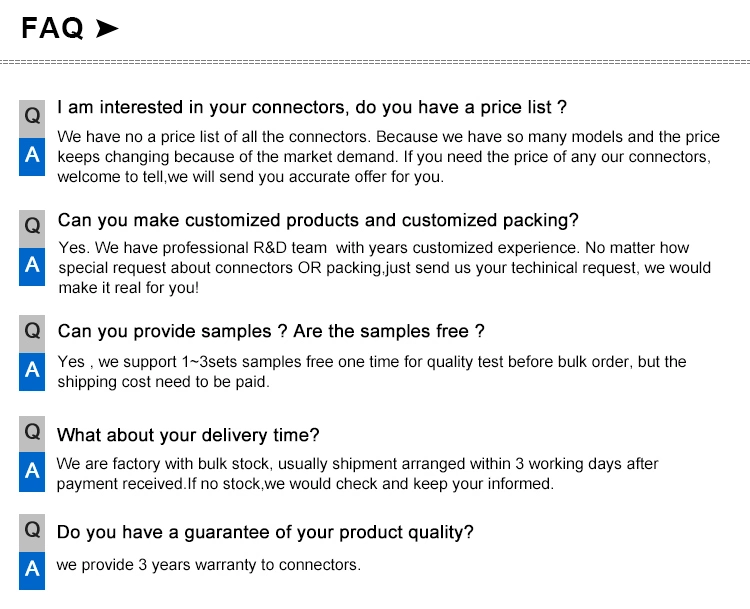Select the product quality guarantee question

pos(265,532)
